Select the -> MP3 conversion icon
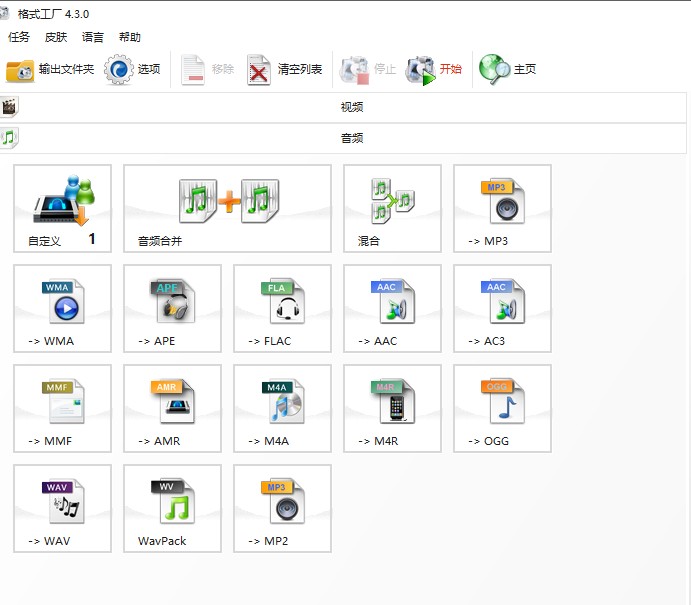This screenshot has height=605, width=691. coord(502,208)
